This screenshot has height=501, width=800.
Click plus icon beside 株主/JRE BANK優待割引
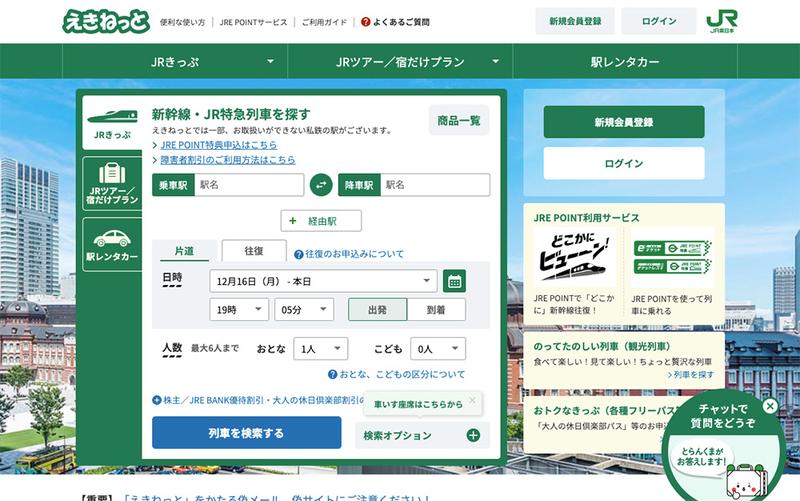click(x=157, y=400)
